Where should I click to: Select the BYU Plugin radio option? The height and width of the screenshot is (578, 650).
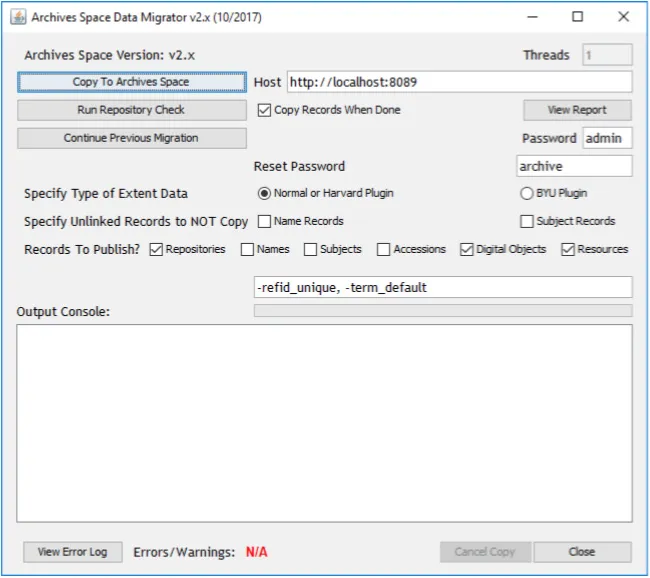527,194
